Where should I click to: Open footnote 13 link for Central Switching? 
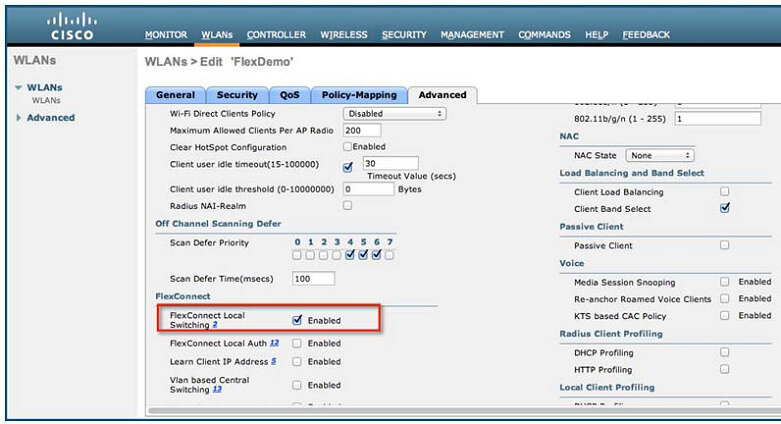pyautogui.click(x=217, y=390)
